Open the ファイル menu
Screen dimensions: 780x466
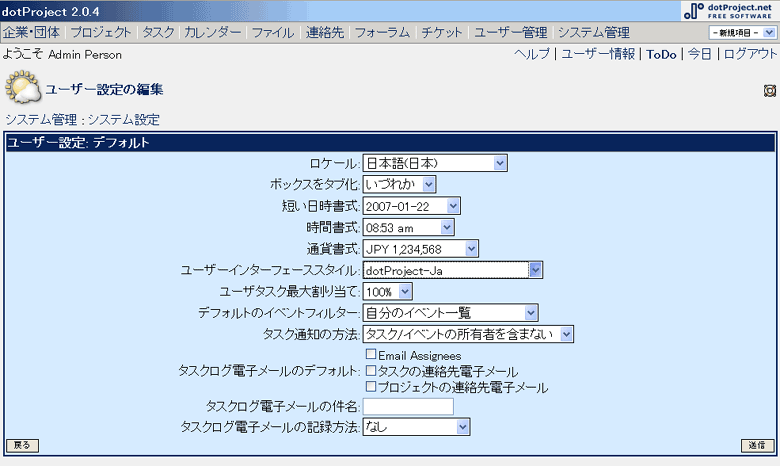(273, 32)
